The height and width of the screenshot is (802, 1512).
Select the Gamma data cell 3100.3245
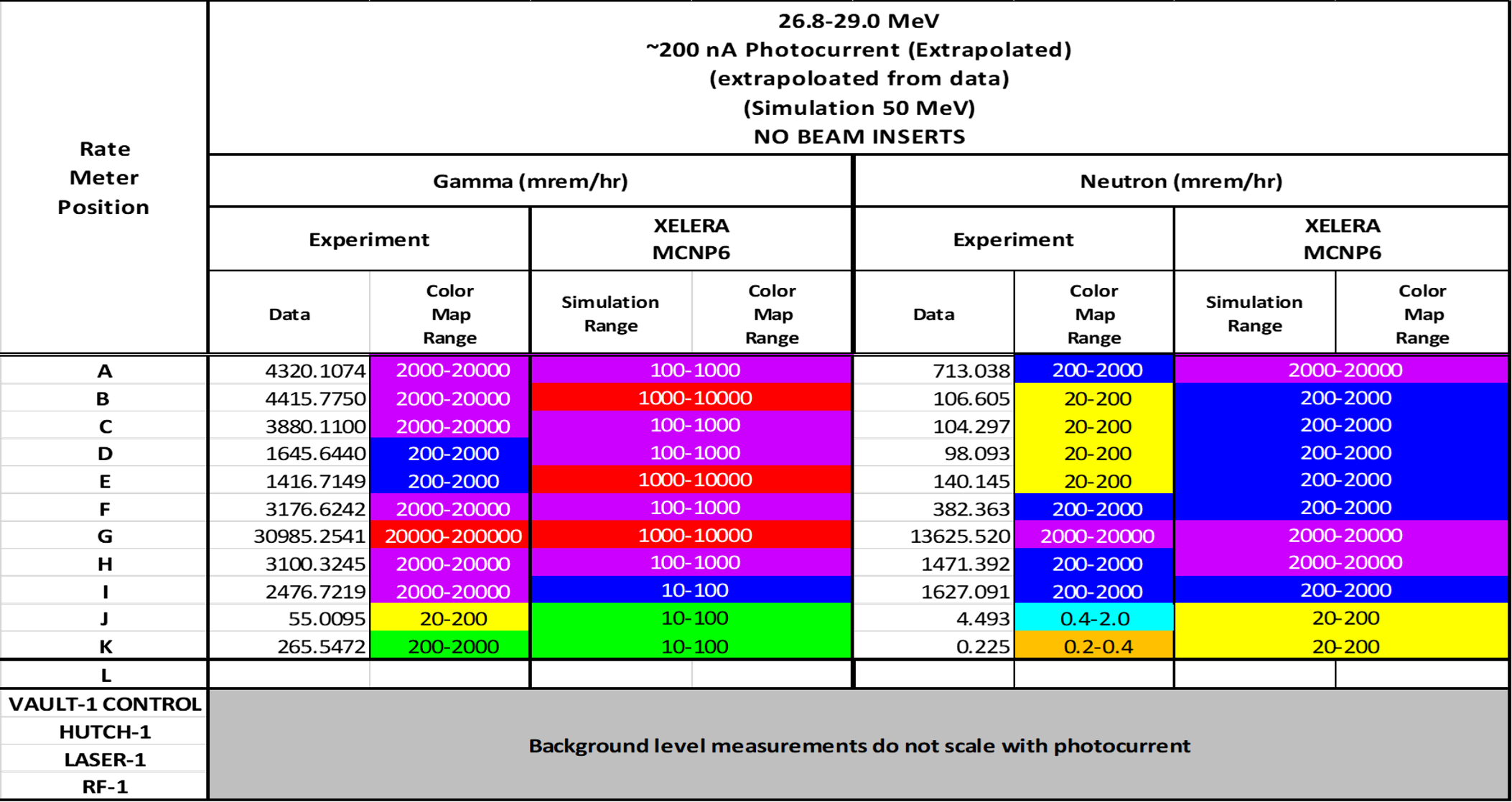point(289,564)
